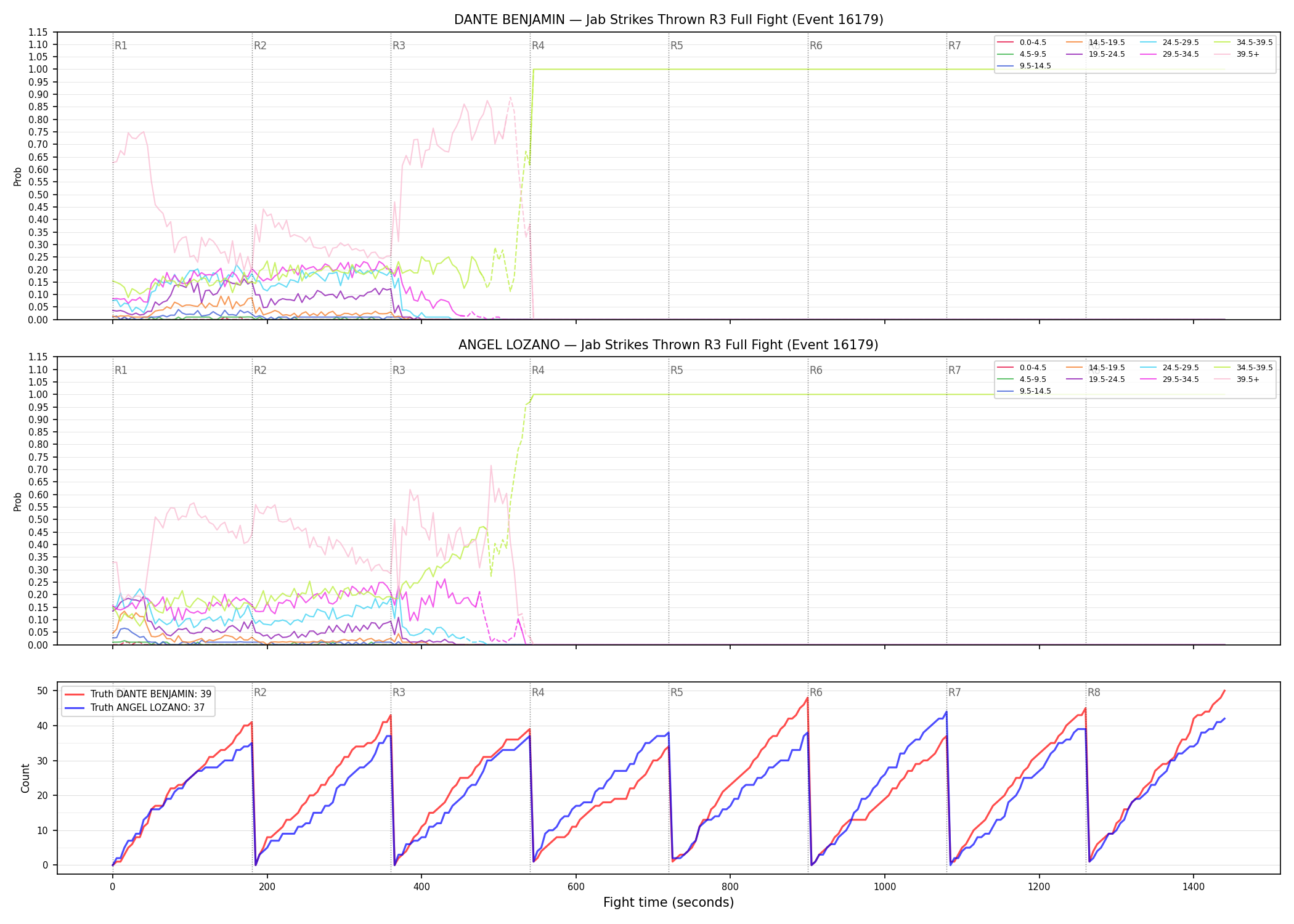Click the 600 tick label on the time axis
Screen dimensions: 1294x924
click(576, 886)
